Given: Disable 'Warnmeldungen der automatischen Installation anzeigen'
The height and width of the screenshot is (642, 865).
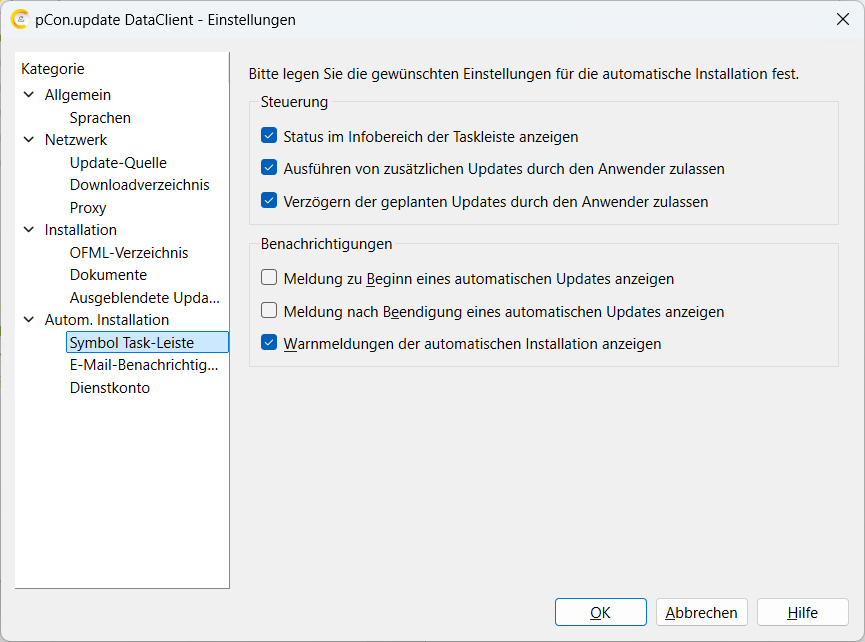Looking at the screenshot, I should (269, 343).
